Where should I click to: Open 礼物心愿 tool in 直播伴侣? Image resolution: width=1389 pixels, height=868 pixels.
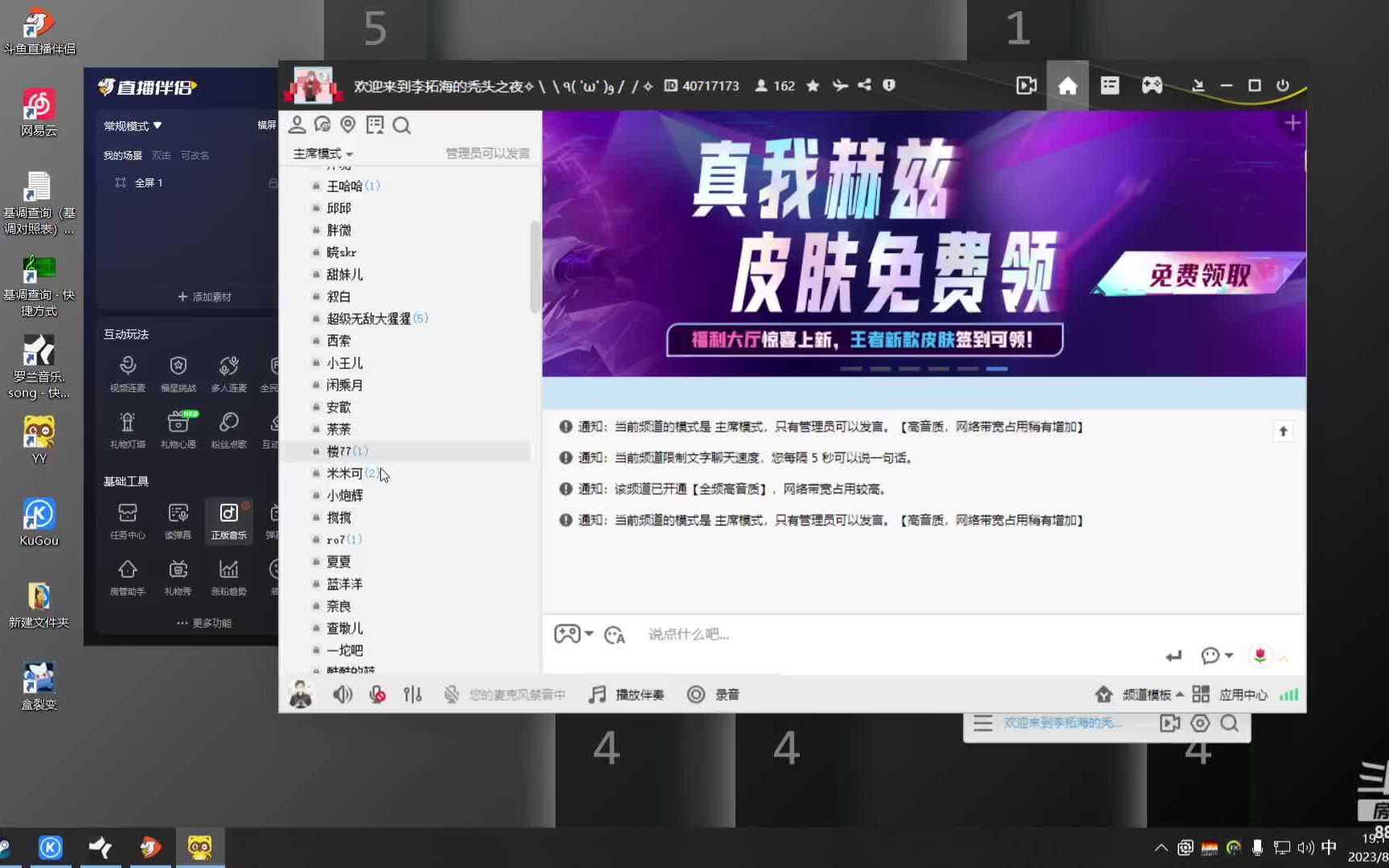178,430
